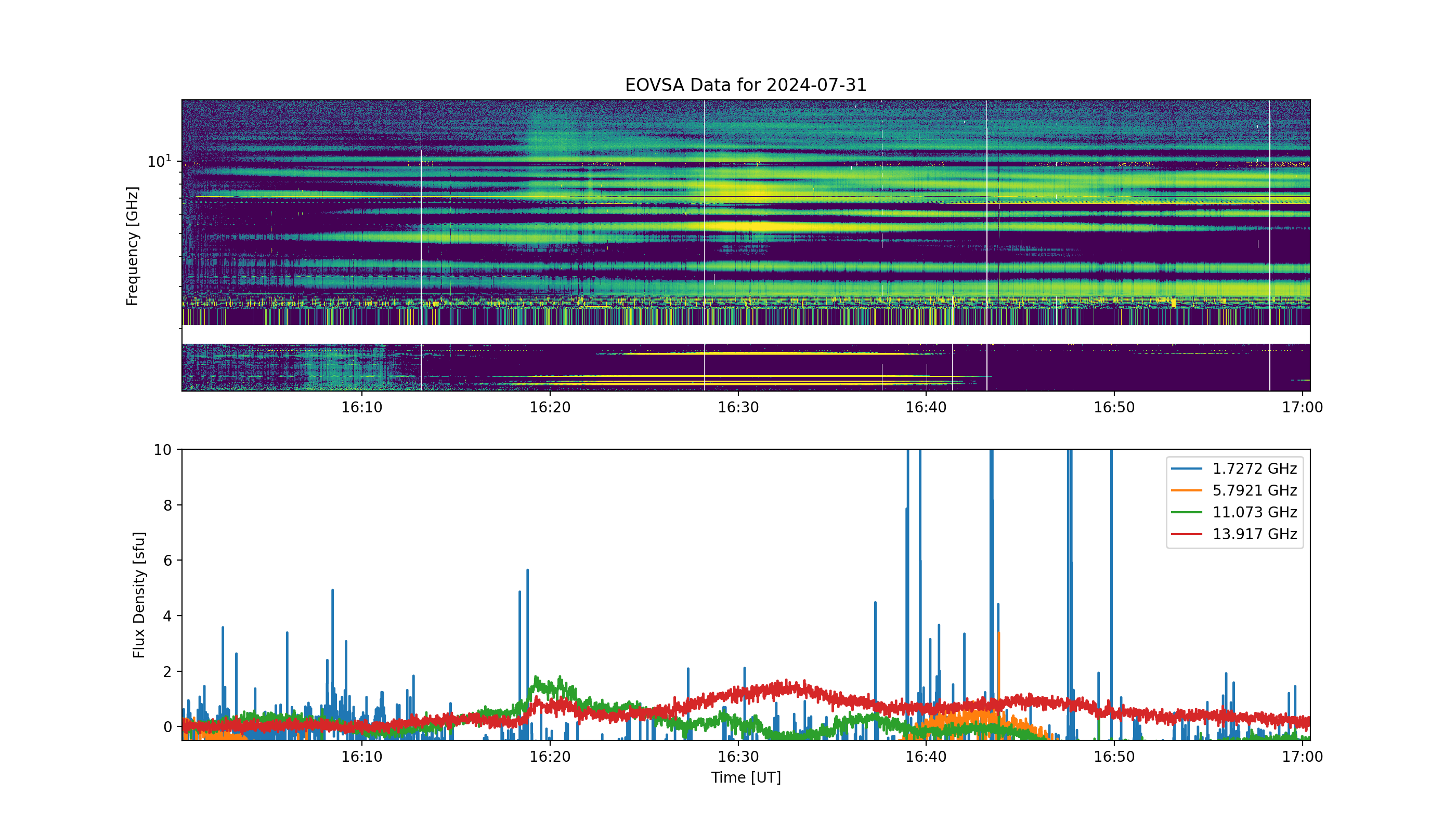
Task: Click the blue line swatch in legend
Action: pos(1186,469)
